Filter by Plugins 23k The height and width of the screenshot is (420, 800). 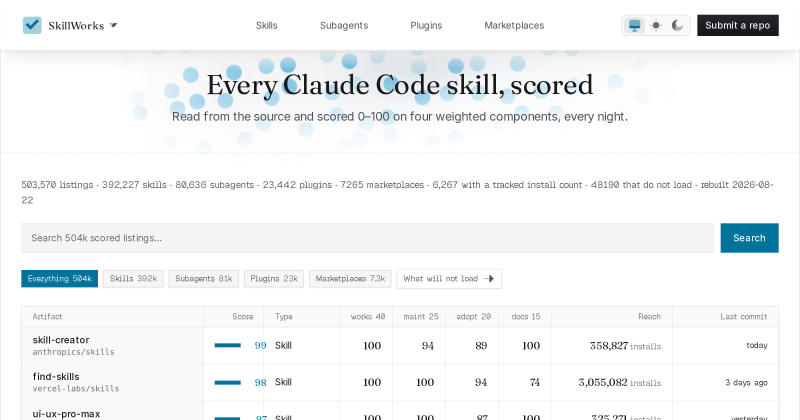click(x=274, y=279)
